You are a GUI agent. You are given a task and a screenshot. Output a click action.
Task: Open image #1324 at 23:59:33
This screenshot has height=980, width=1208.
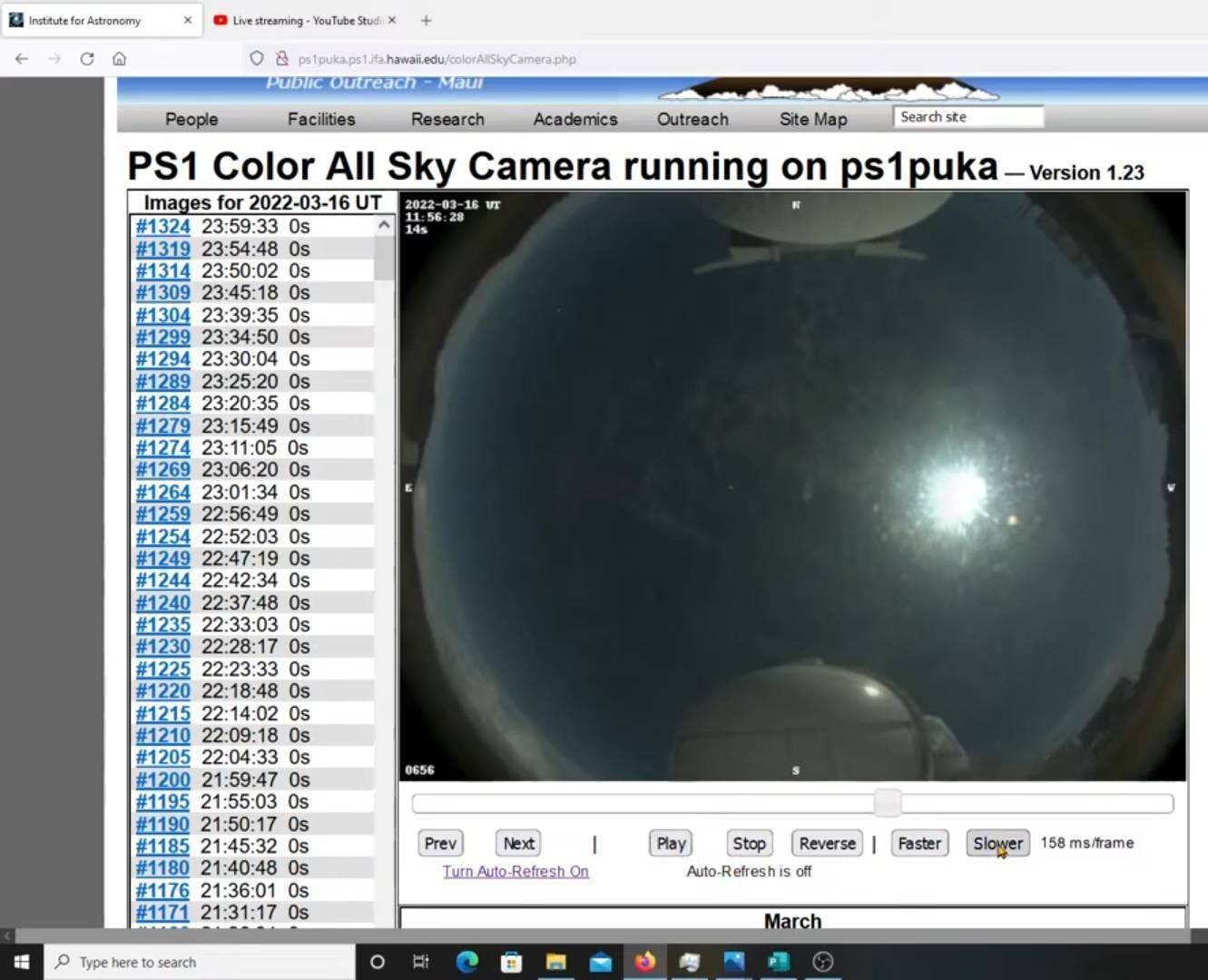[162, 227]
